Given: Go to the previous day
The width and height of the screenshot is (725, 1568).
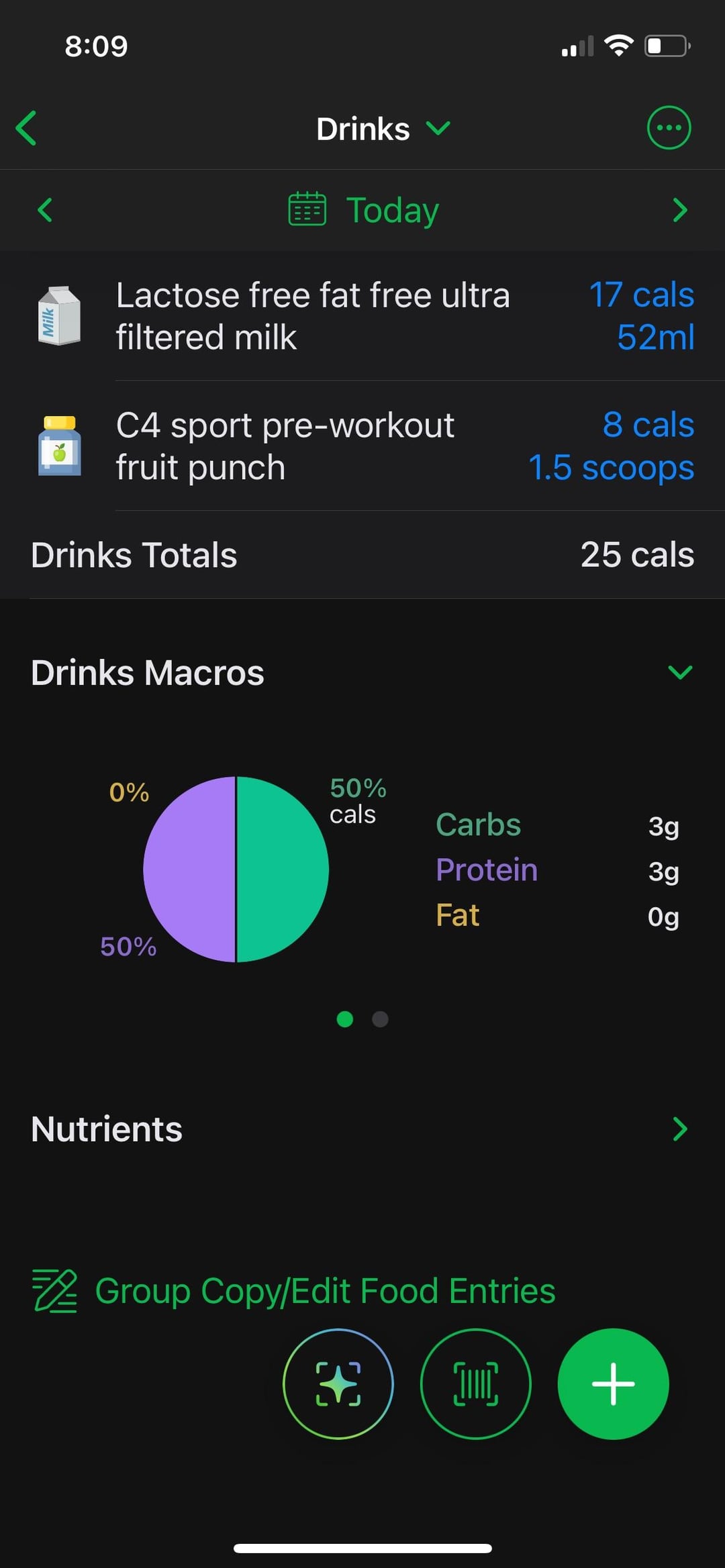Looking at the screenshot, I should (x=45, y=210).
